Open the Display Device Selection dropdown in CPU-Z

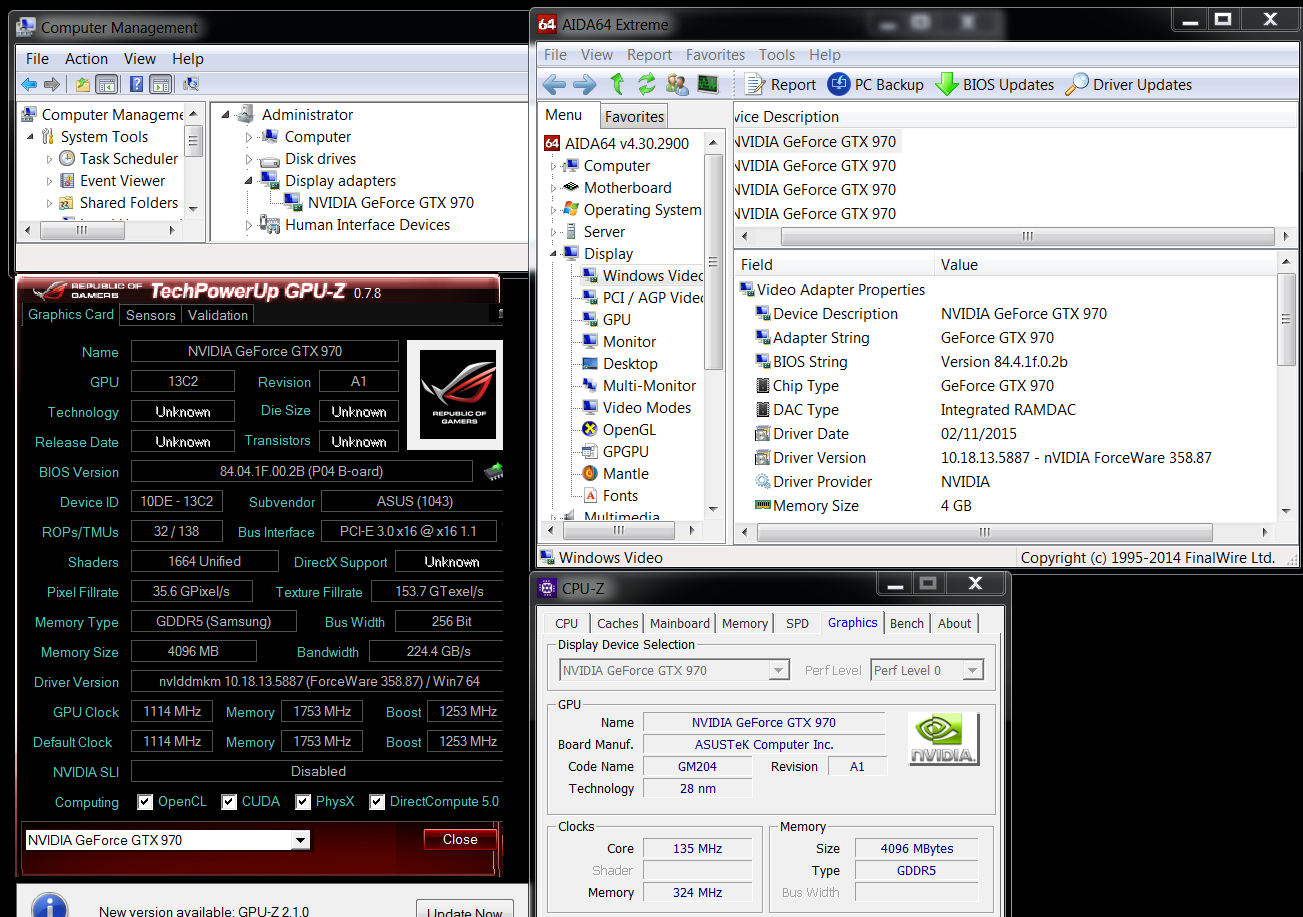pyautogui.click(x=779, y=671)
